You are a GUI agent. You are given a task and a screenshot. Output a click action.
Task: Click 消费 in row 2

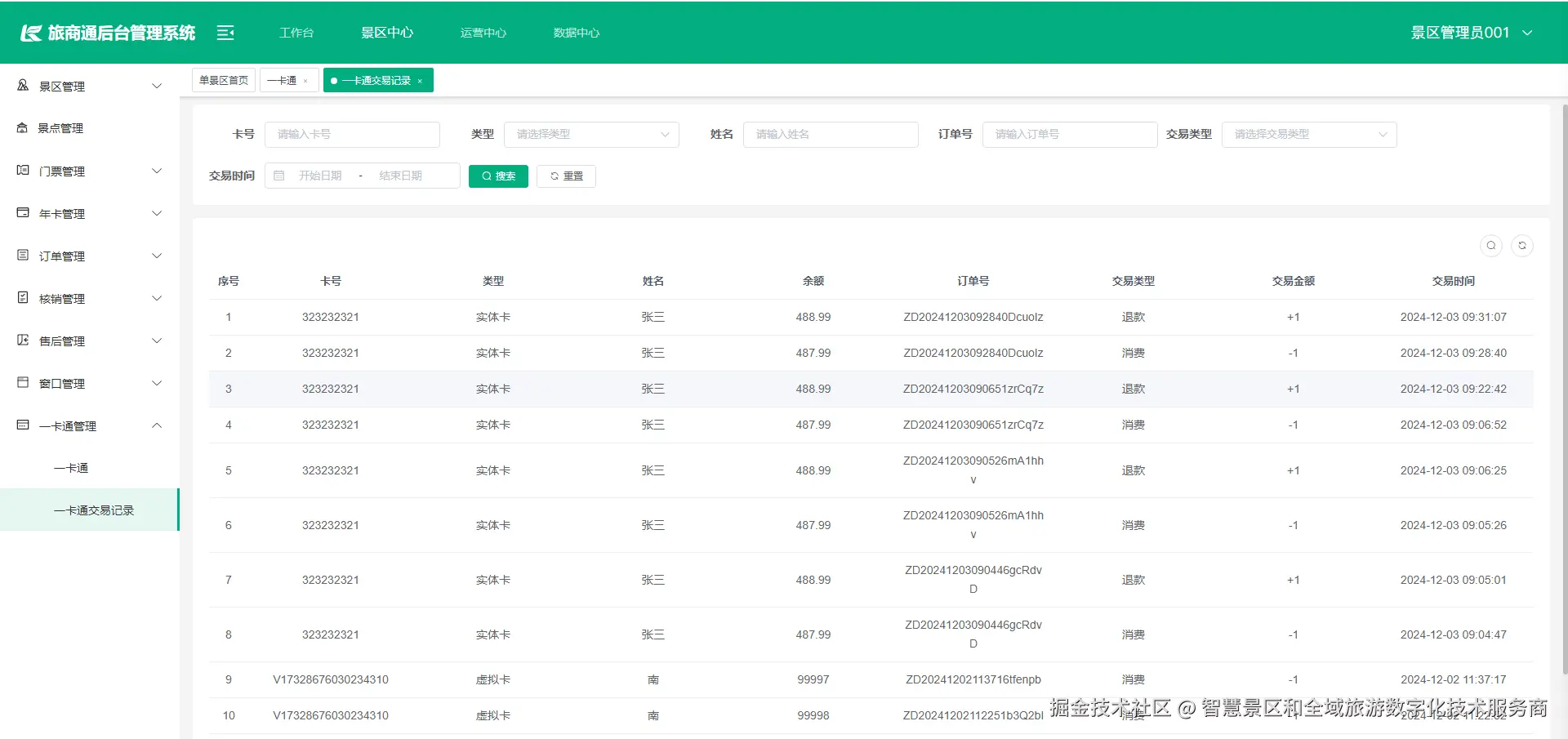1134,353
